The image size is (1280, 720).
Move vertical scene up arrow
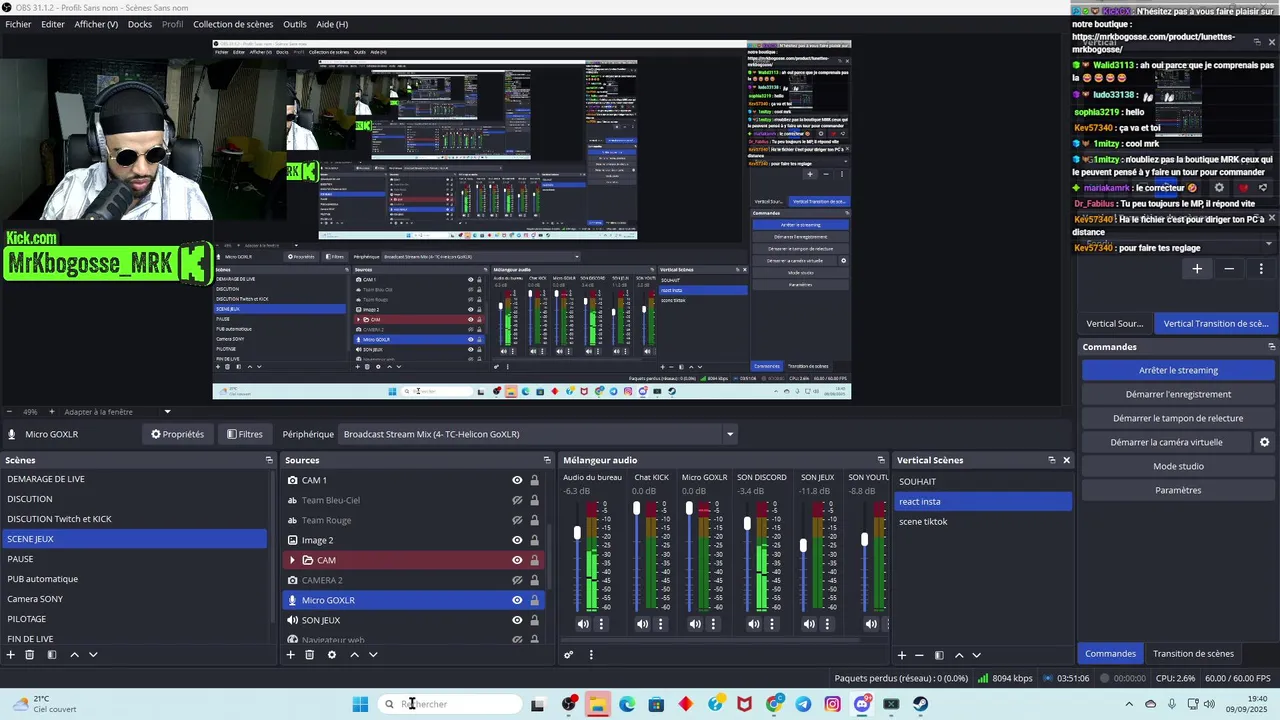click(x=959, y=655)
